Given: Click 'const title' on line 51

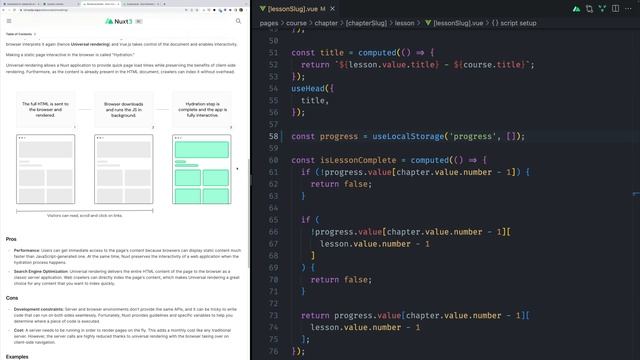Looking at the screenshot, I should pos(318,53).
